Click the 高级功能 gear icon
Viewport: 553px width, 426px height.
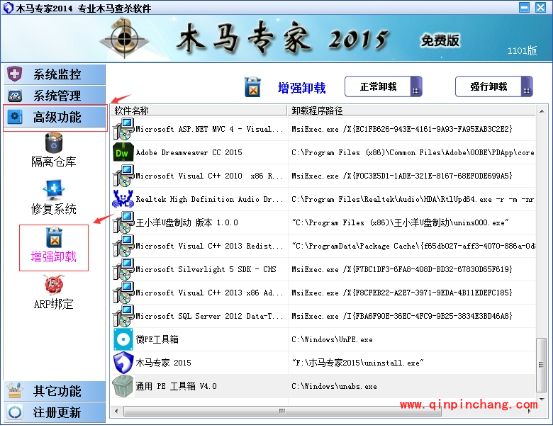point(14,117)
